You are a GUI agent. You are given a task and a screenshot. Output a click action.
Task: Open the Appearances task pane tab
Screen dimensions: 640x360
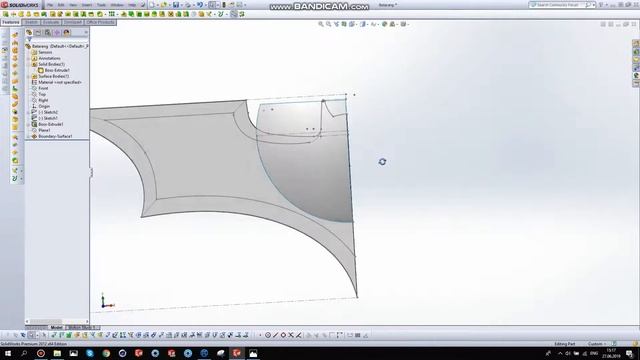point(636,76)
